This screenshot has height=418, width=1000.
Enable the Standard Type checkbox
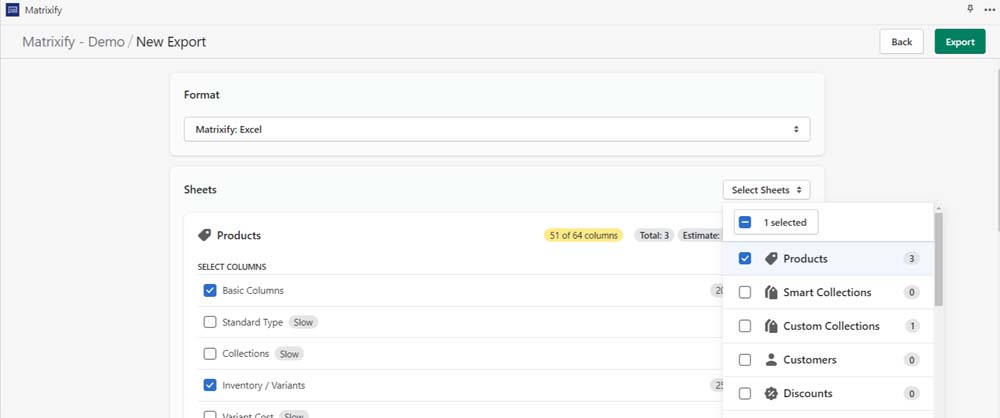(x=210, y=322)
